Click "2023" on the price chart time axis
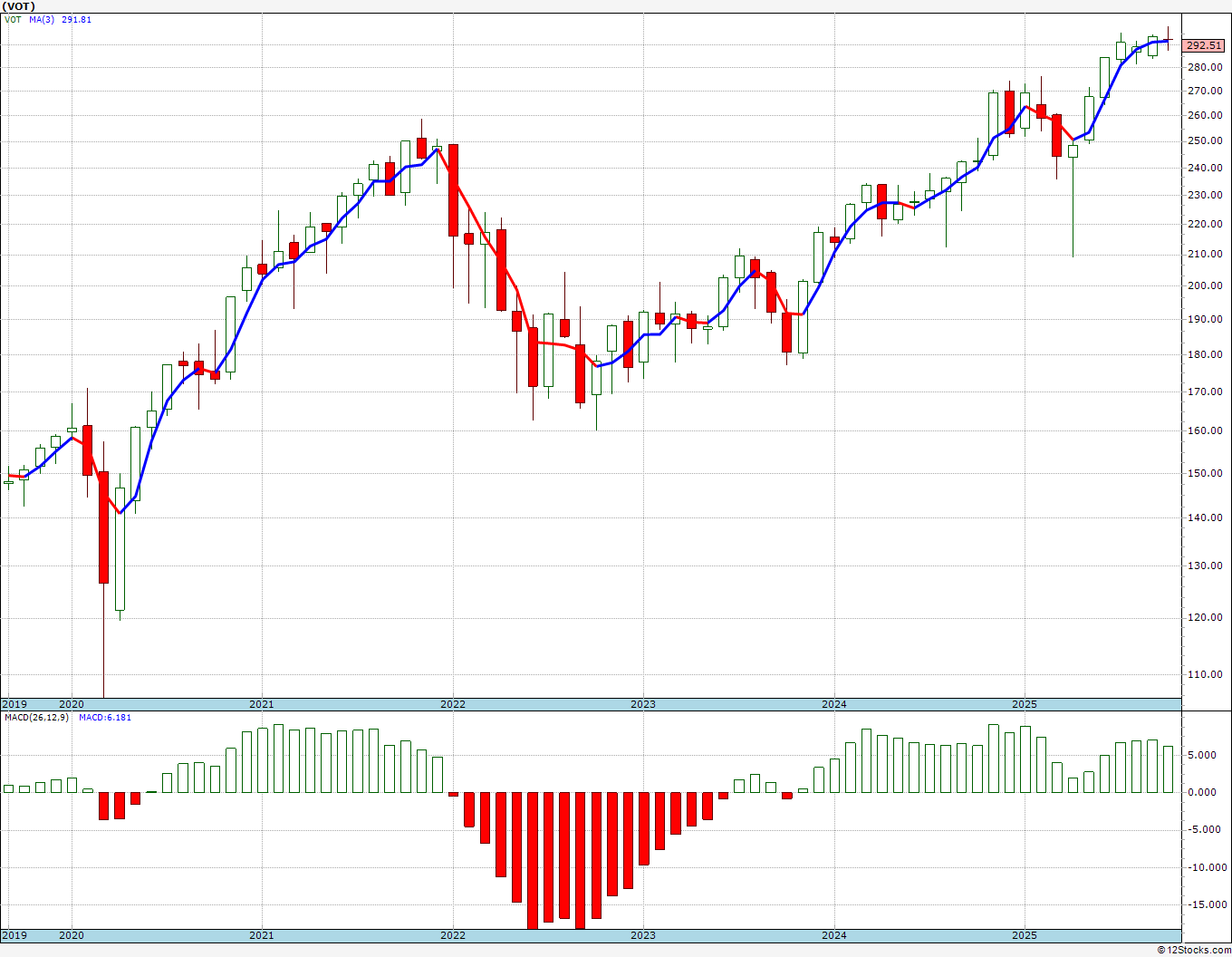This screenshot has width=1232, height=957. tap(643, 704)
